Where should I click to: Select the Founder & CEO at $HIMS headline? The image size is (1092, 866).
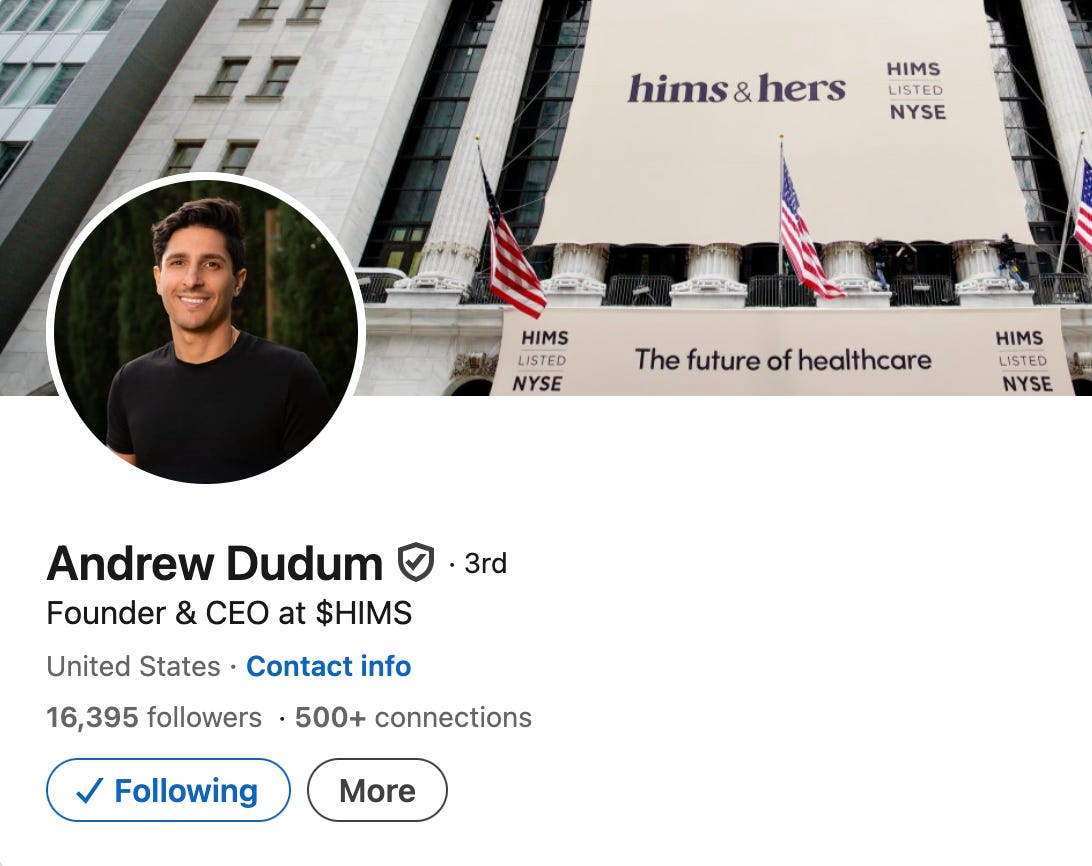coord(229,613)
